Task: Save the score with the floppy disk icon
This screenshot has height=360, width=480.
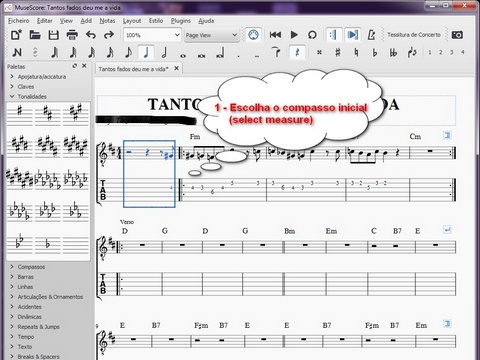Action: [53, 35]
